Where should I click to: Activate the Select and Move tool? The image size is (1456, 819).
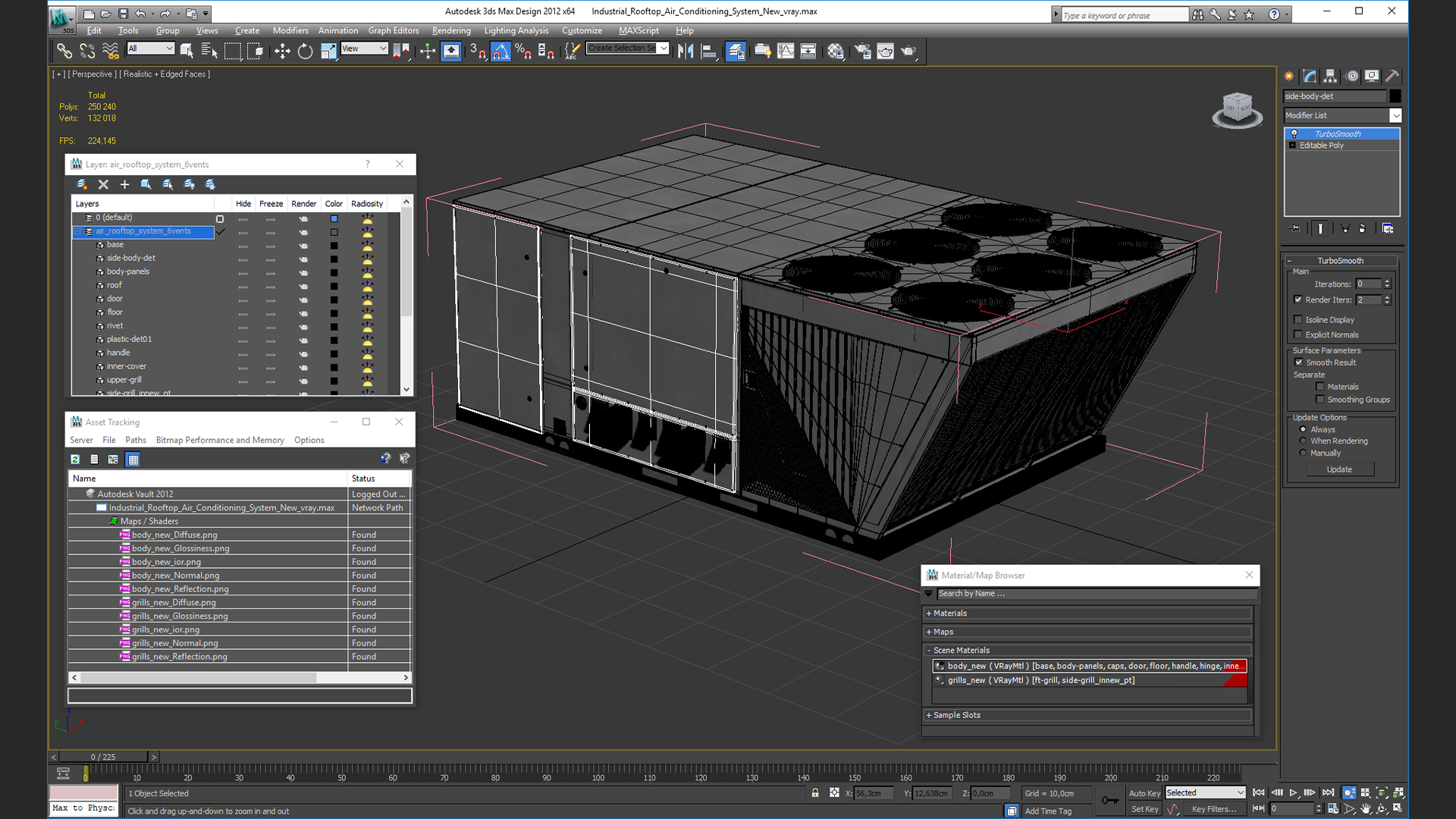point(282,51)
